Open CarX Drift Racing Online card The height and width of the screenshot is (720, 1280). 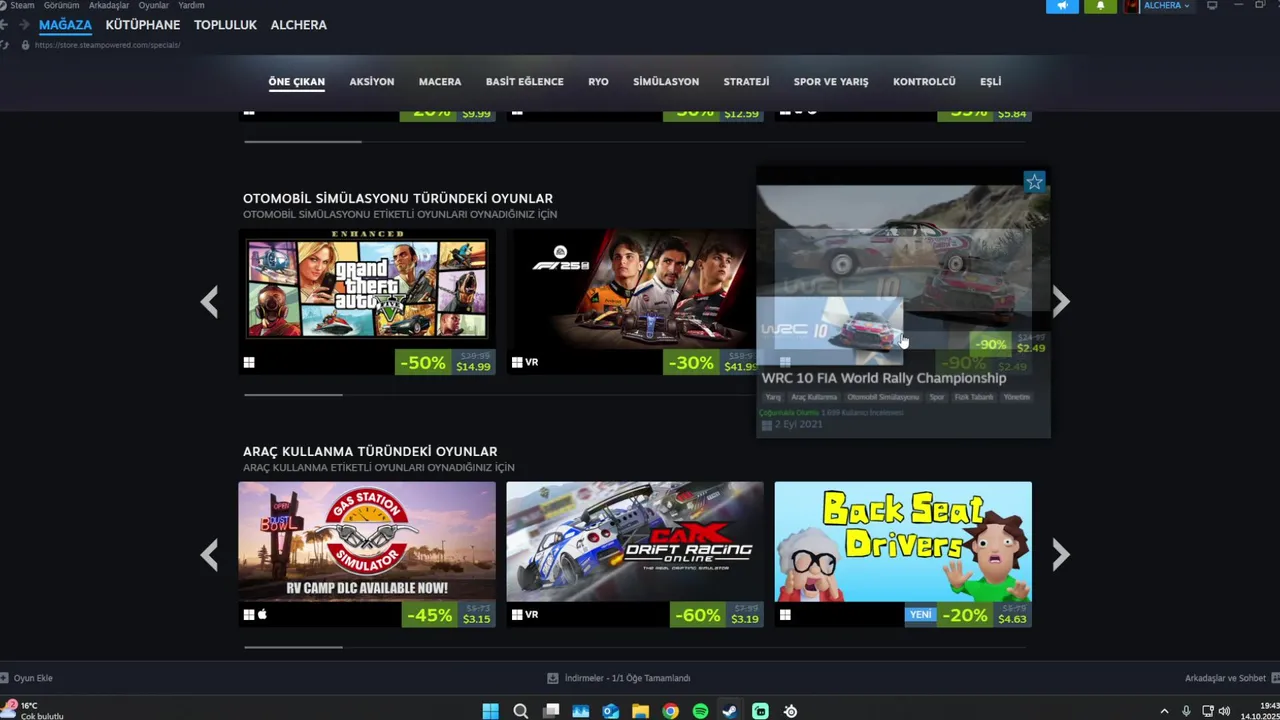(x=635, y=555)
